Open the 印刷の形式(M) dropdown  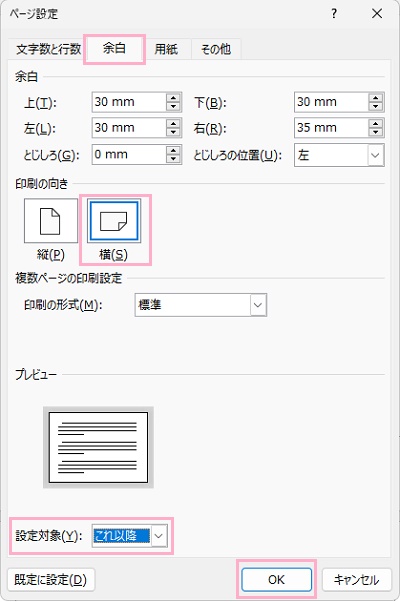[201, 305]
